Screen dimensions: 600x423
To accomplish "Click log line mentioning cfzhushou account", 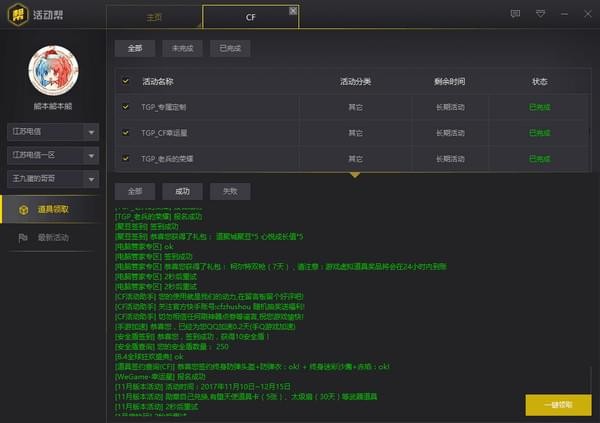I will point(210,307).
